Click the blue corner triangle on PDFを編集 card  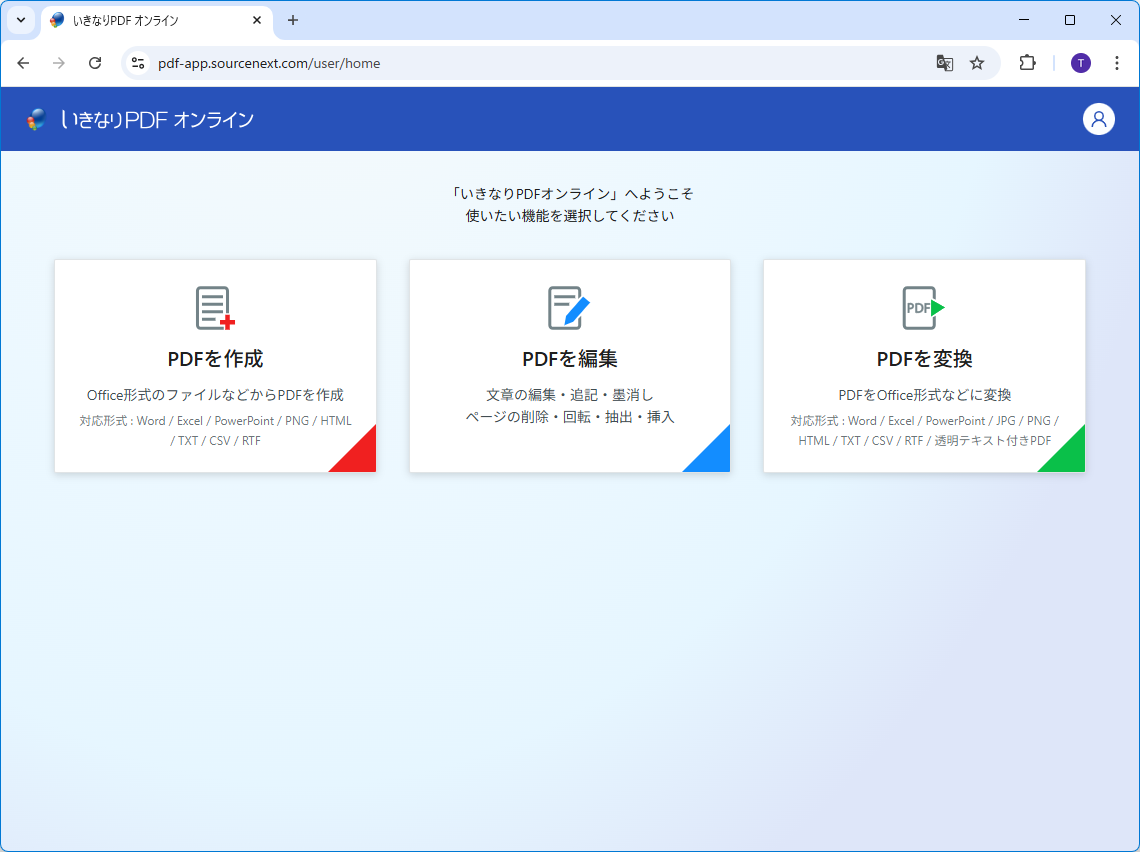tap(714, 456)
